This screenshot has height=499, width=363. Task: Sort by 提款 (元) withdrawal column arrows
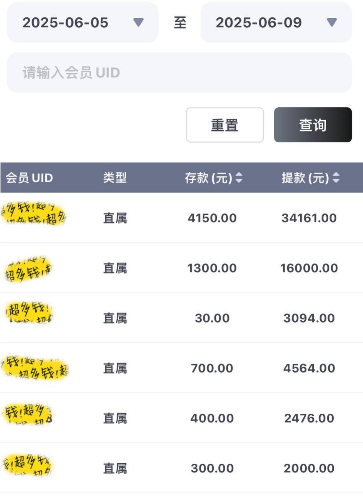(336, 178)
